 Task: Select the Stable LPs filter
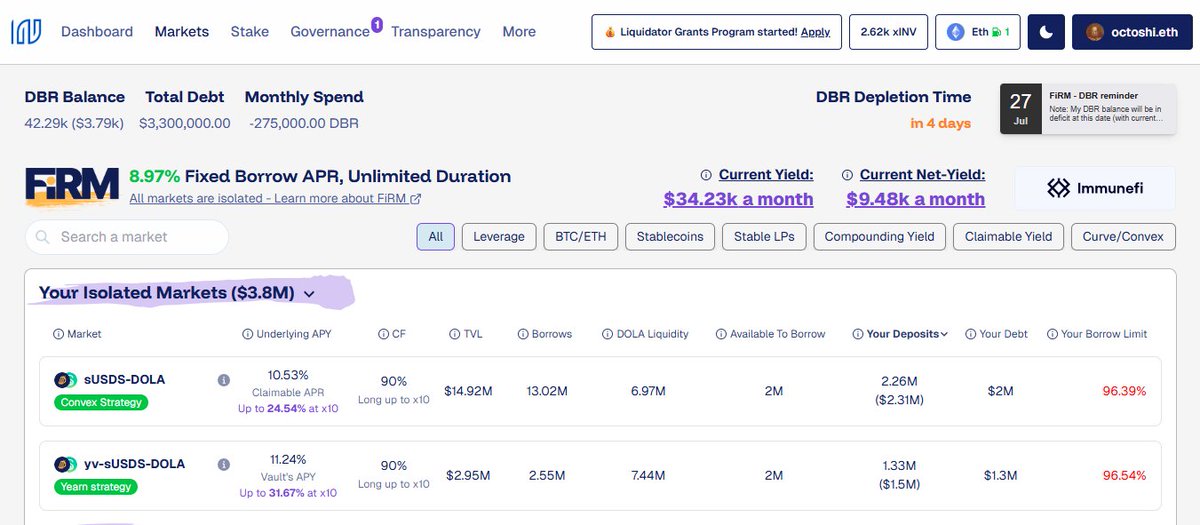(x=763, y=237)
